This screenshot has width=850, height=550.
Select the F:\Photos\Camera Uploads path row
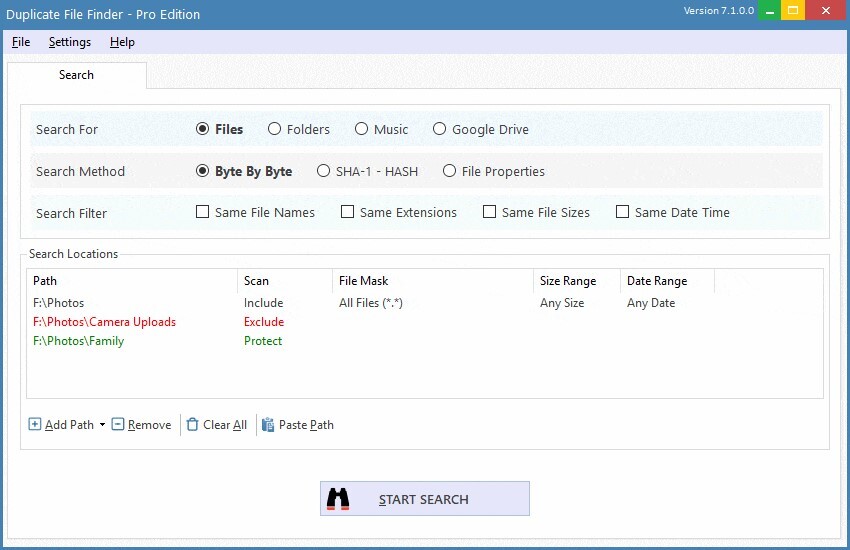click(x=104, y=322)
